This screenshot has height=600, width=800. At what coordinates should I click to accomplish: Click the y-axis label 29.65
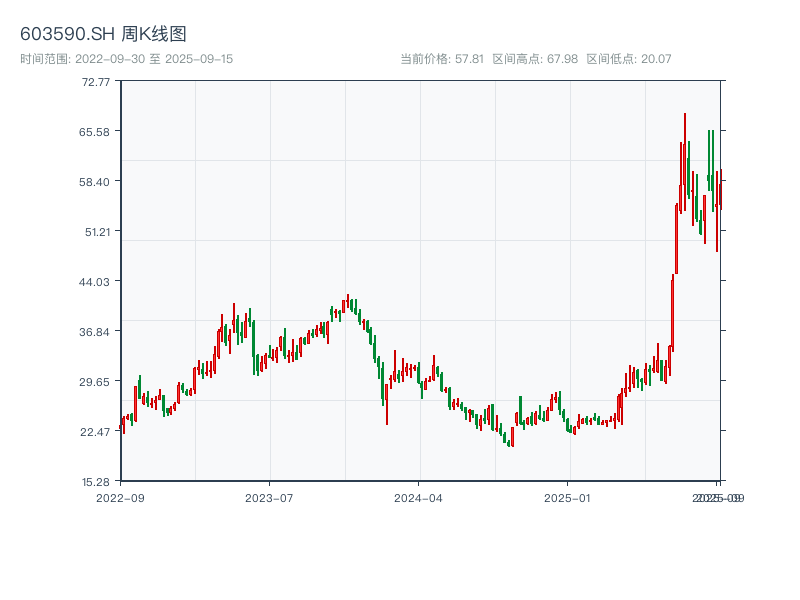pos(94,382)
